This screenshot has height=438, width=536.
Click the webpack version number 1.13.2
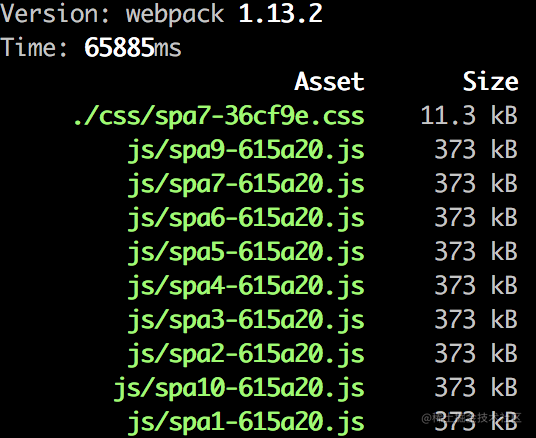pyautogui.click(x=280, y=14)
